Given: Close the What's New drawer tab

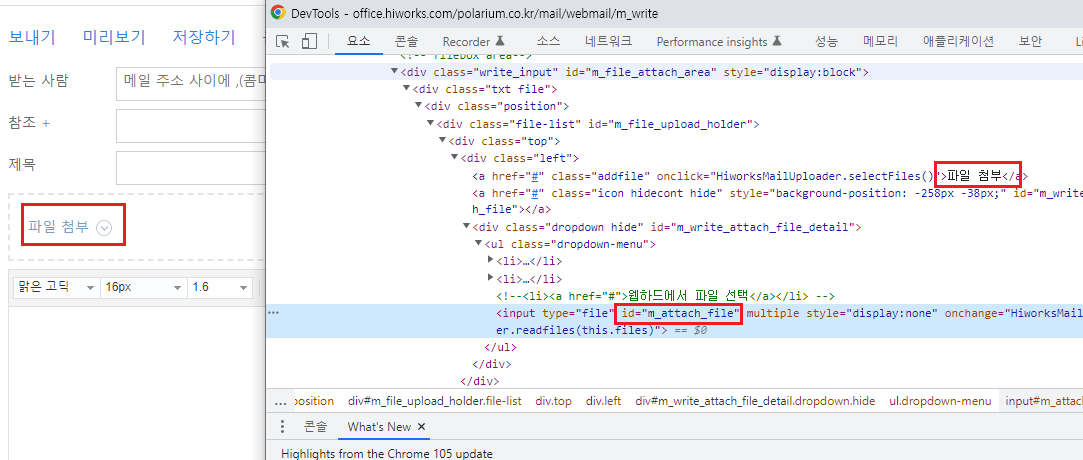Looking at the screenshot, I should tap(422, 427).
